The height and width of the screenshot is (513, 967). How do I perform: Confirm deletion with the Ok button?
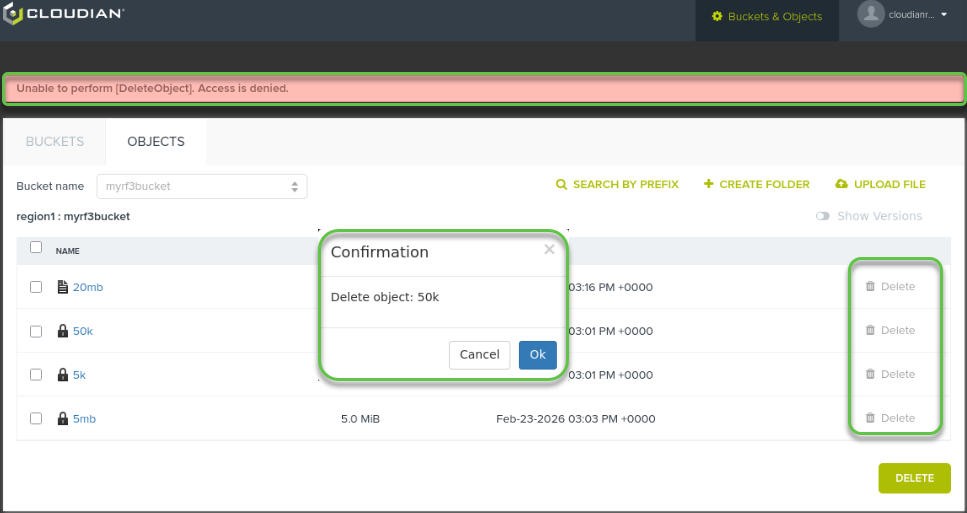point(537,355)
